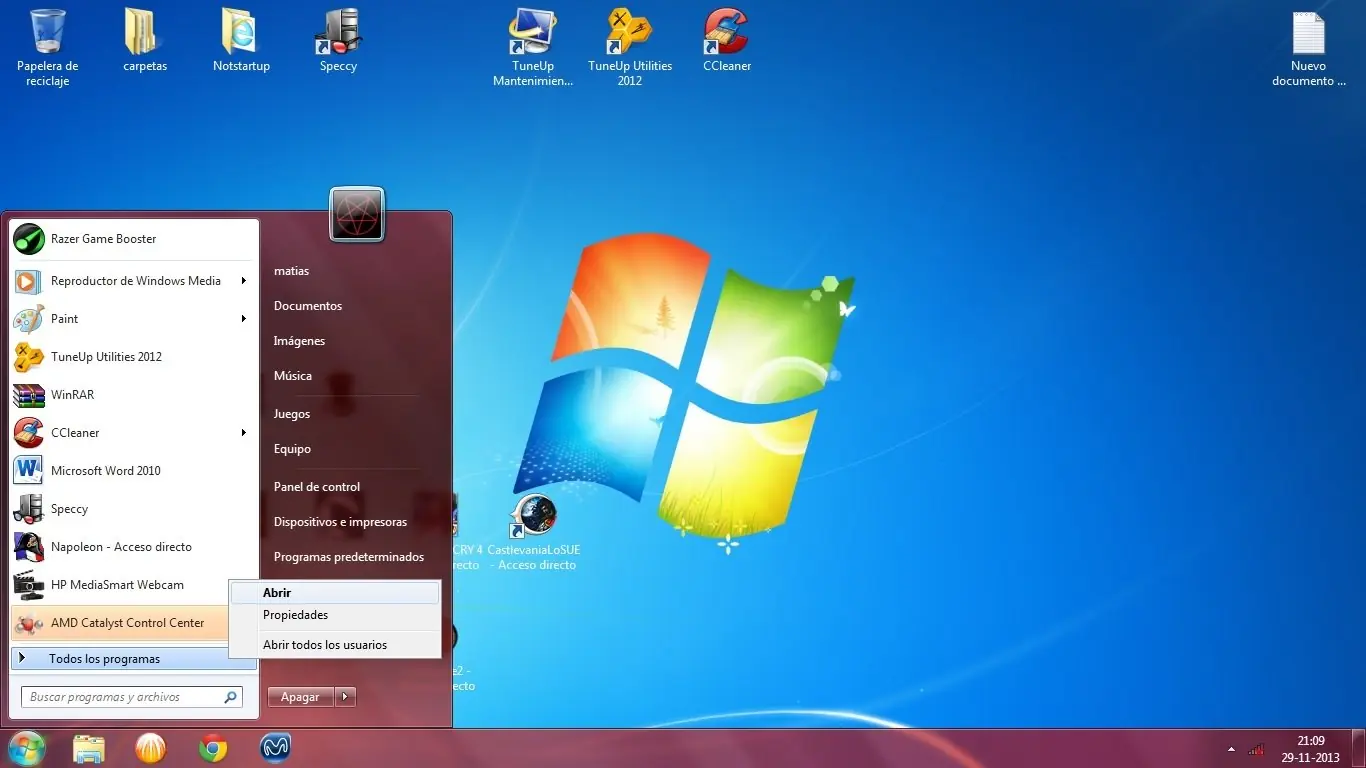Choose Abrir in the context menu

click(335, 593)
